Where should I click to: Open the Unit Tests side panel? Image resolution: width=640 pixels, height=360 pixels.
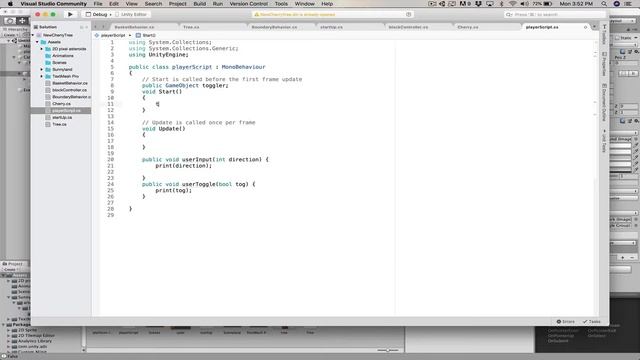[604, 141]
